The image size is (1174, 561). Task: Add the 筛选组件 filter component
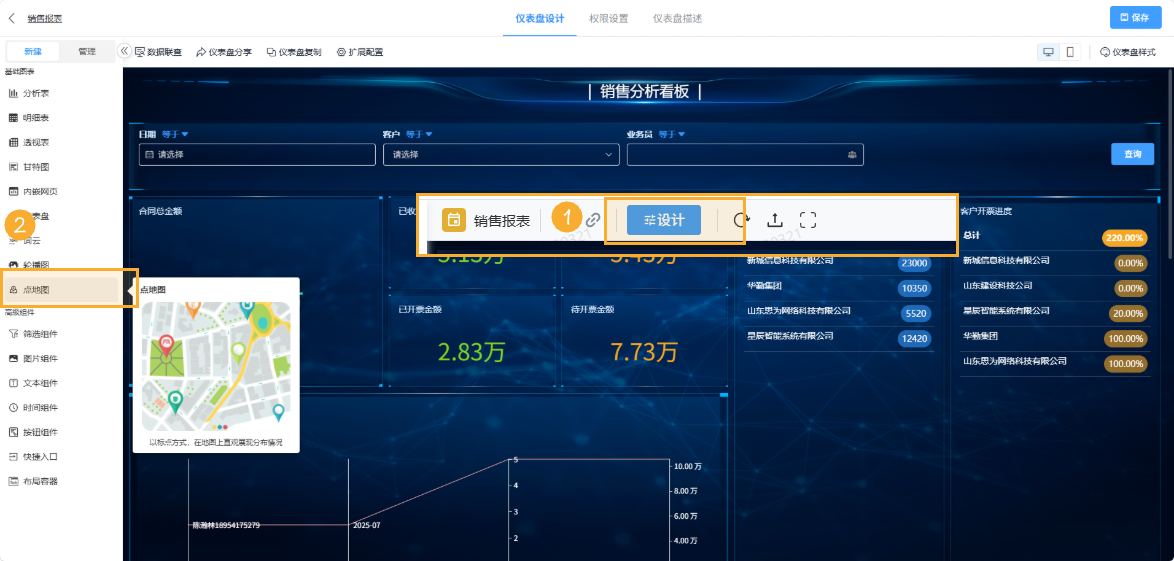coord(40,334)
